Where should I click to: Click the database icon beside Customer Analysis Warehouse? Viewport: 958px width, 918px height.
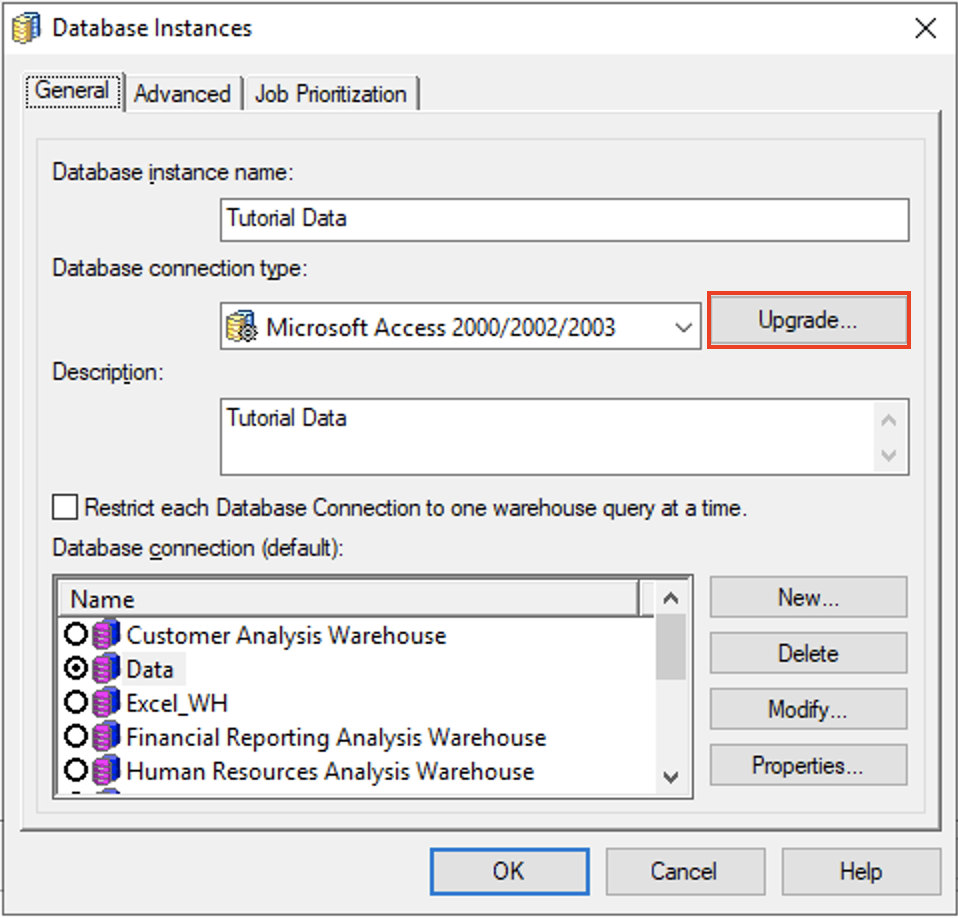(x=103, y=634)
